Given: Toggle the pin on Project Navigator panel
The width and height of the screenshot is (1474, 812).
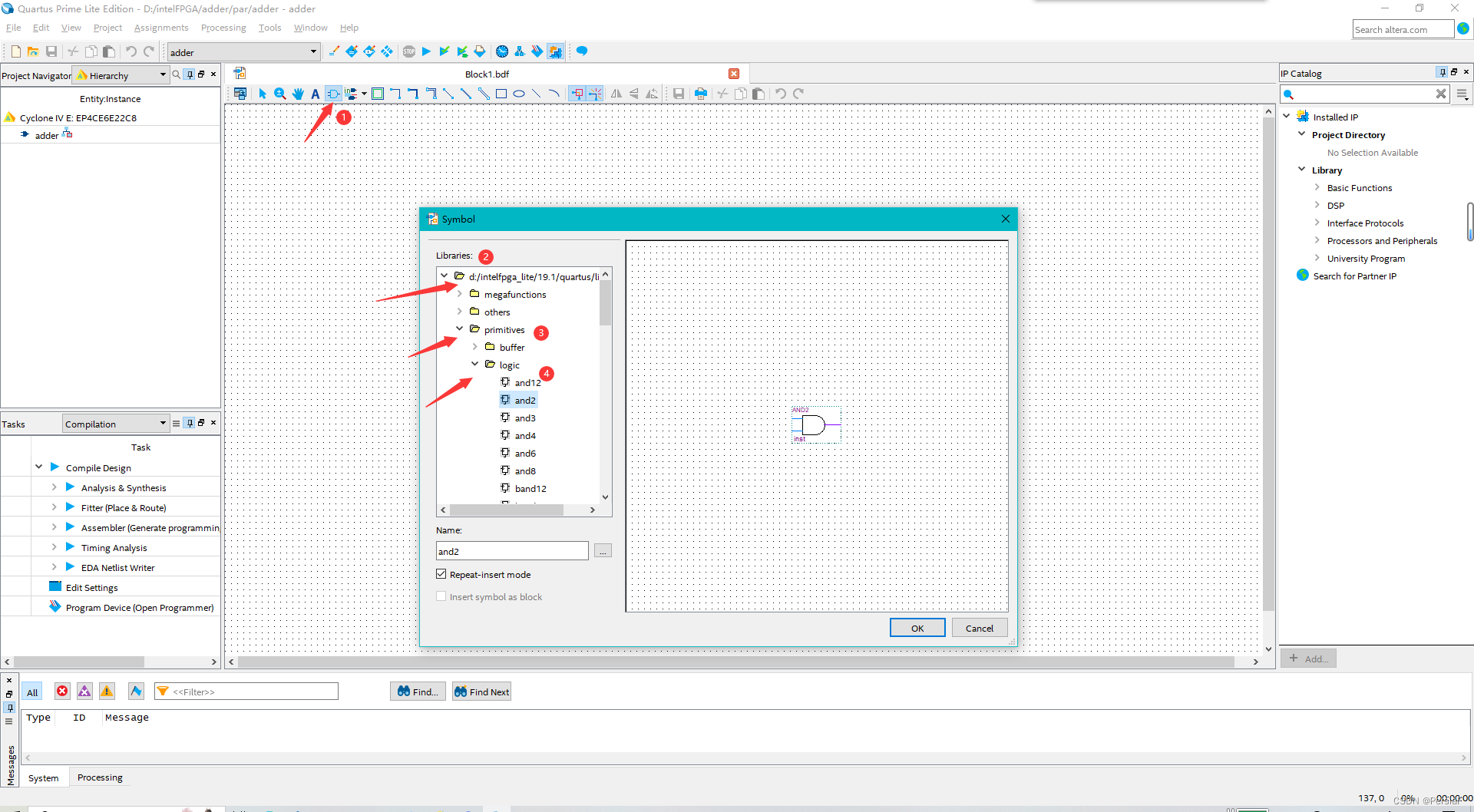Looking at the screenshot, I should (x=190, y=74).
